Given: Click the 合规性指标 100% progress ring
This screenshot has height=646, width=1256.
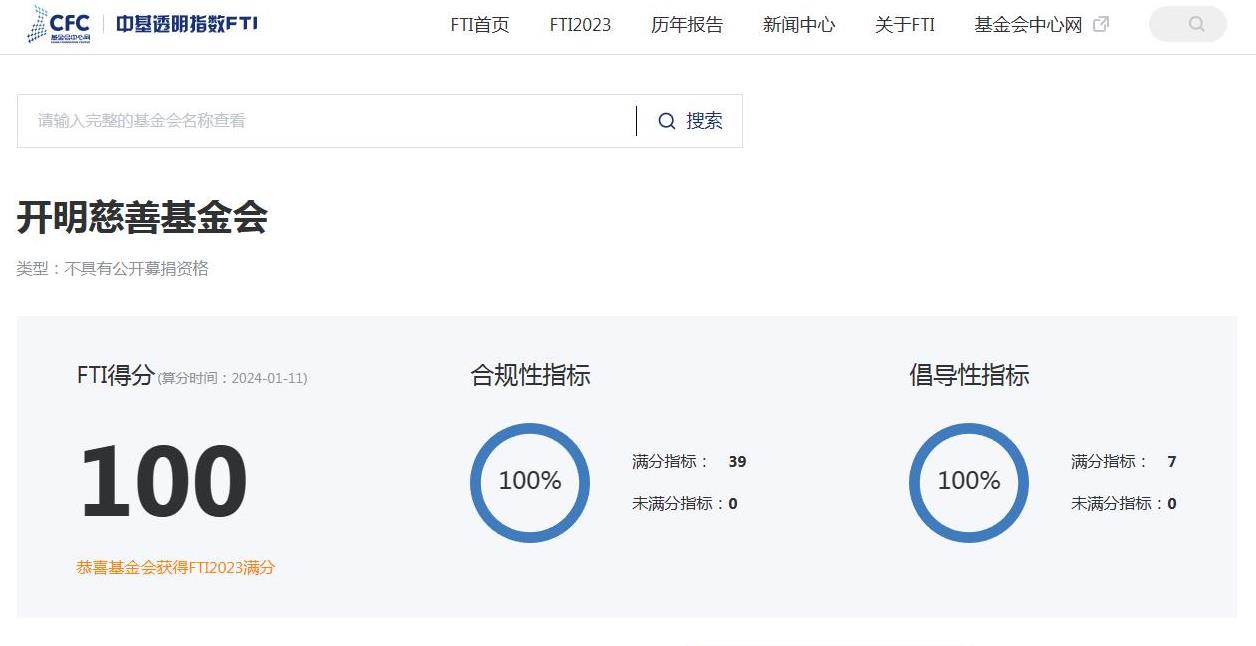Looking at the screenshot, I should coord(530,482).
